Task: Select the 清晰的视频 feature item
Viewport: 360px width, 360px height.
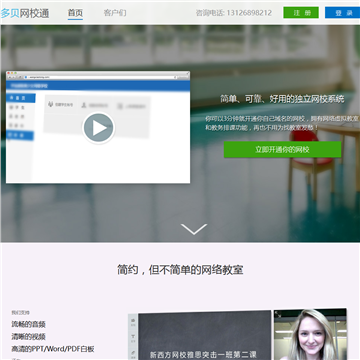Action: click(29, 337)
